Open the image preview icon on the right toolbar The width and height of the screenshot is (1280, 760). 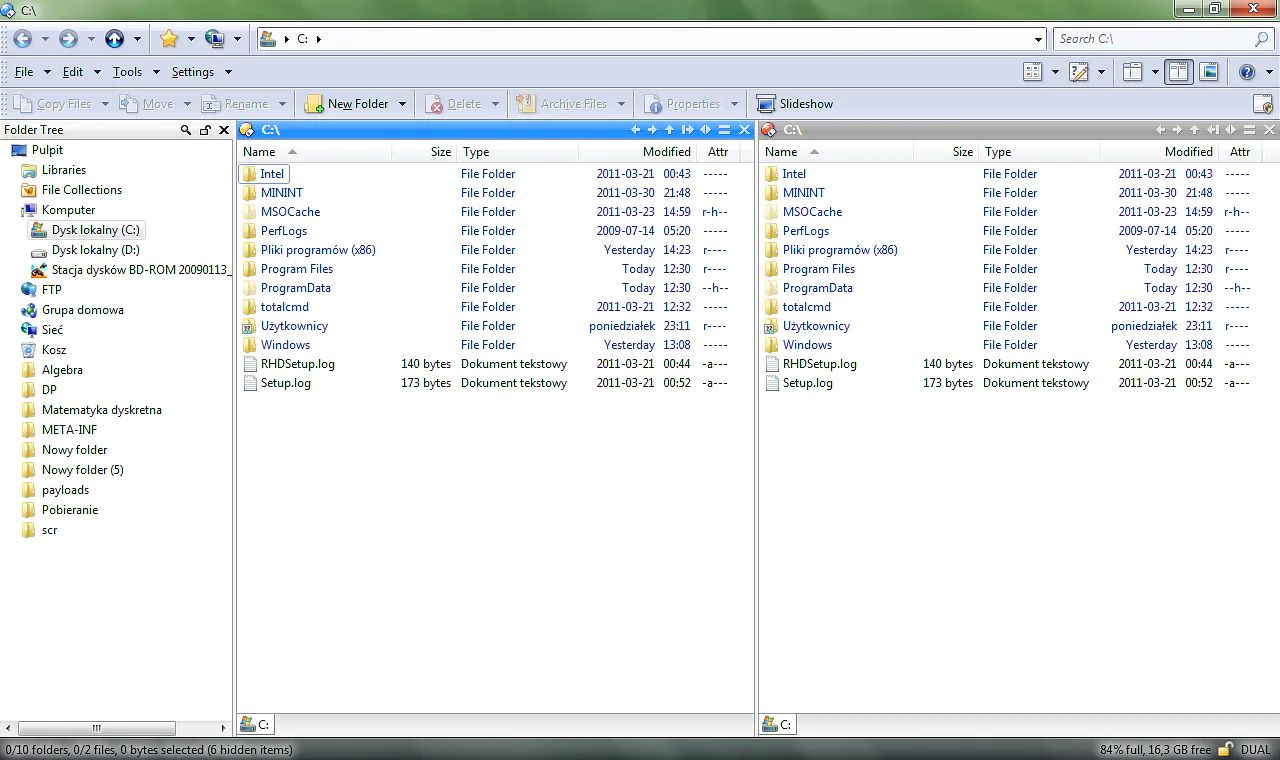pyautogui.click(x=1208, y=71)
